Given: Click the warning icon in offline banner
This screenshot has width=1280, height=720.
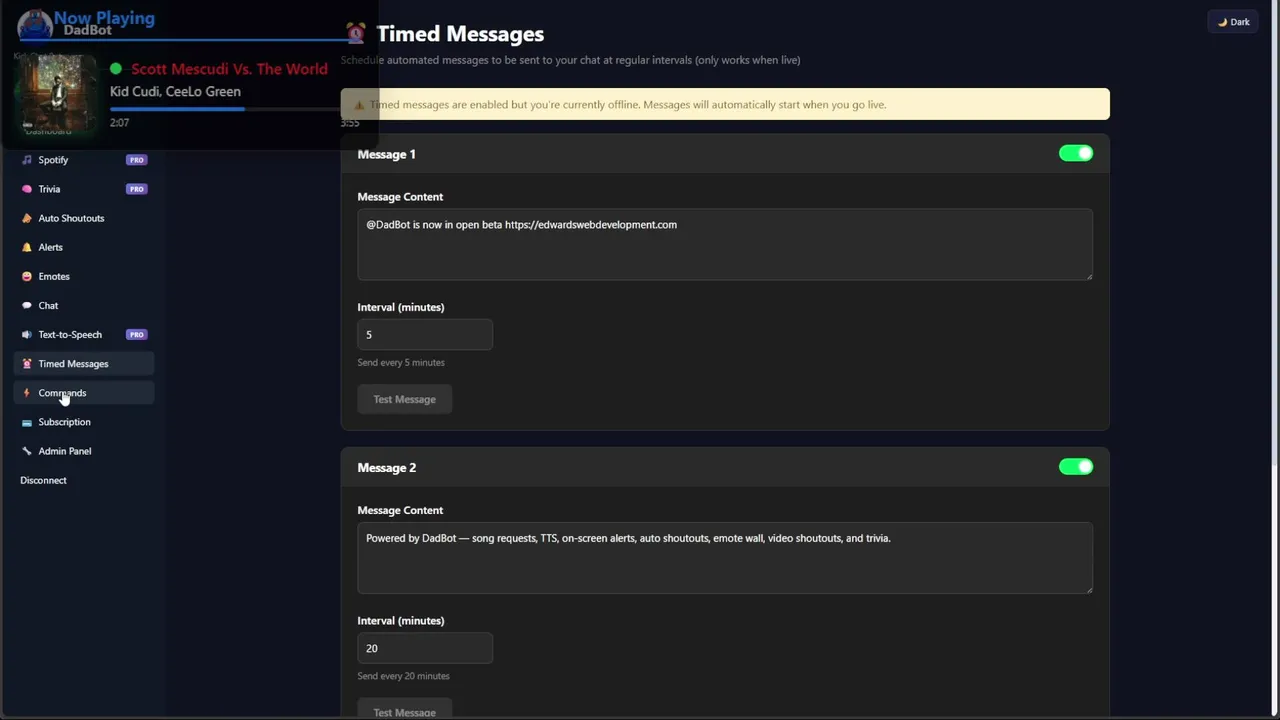Looking at the screenshot, I should click(359, 104).
